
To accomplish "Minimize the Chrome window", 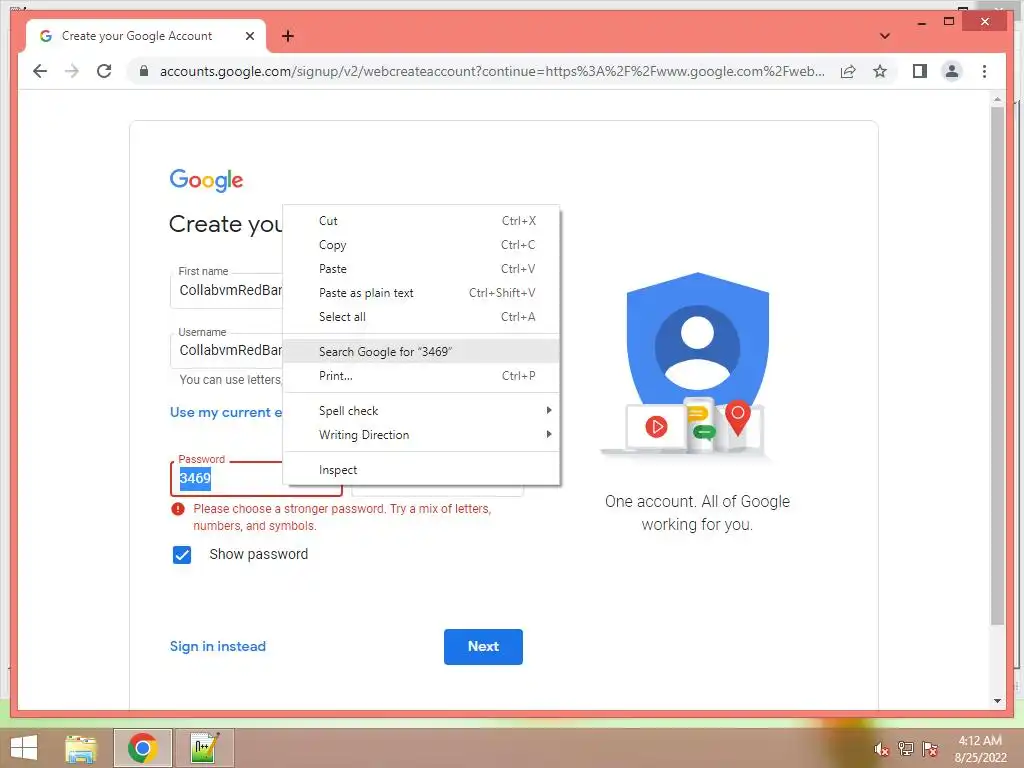I will point(921,22).
